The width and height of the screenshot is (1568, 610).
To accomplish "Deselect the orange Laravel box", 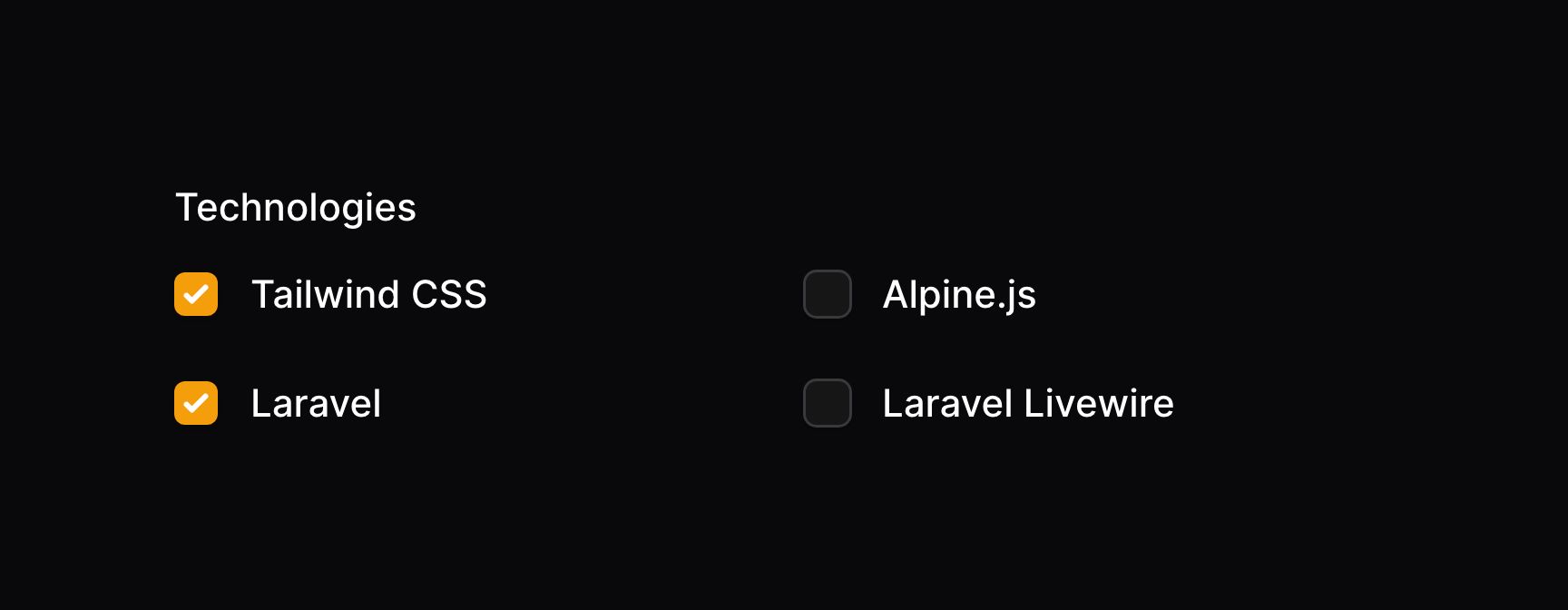I will [196, 403].
